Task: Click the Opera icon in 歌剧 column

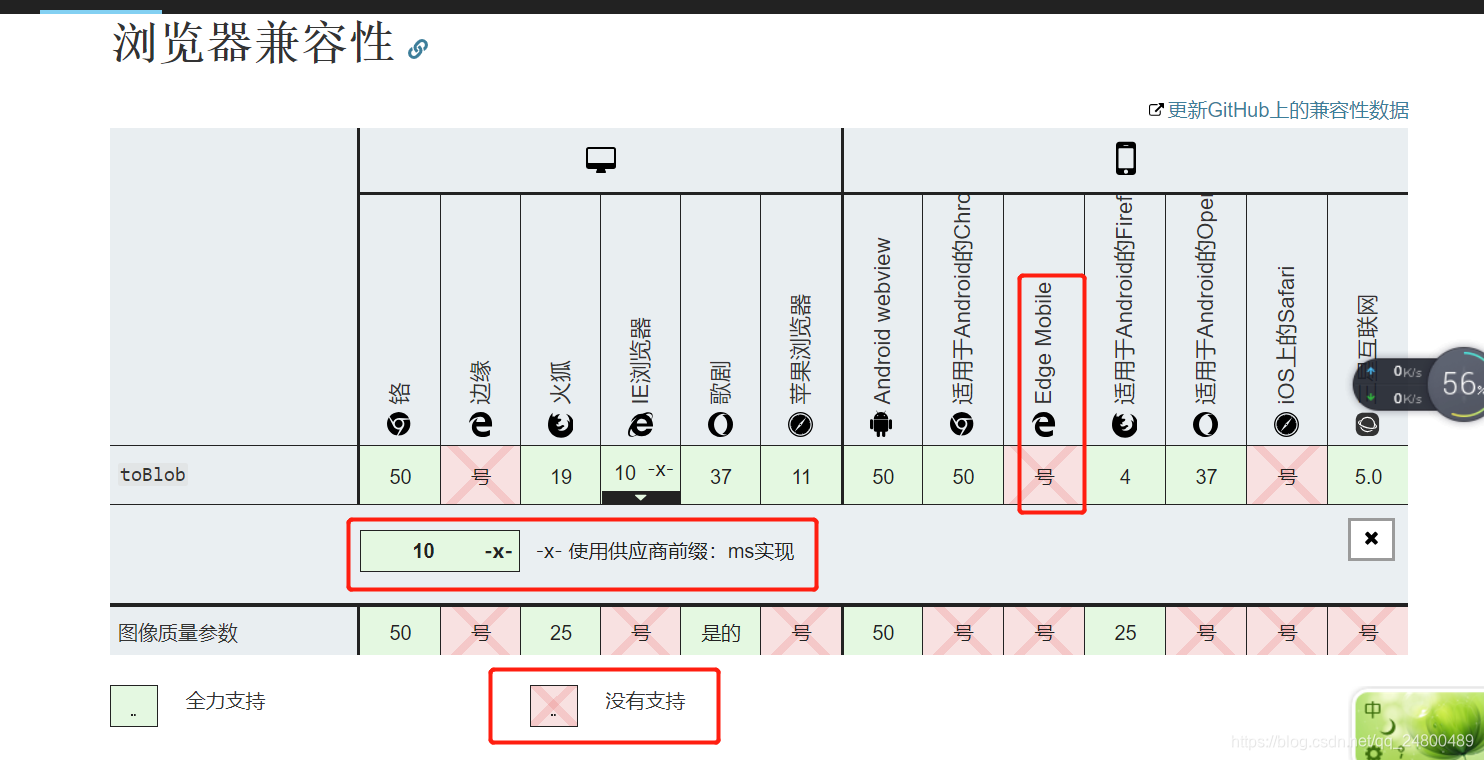Action: 720,425
